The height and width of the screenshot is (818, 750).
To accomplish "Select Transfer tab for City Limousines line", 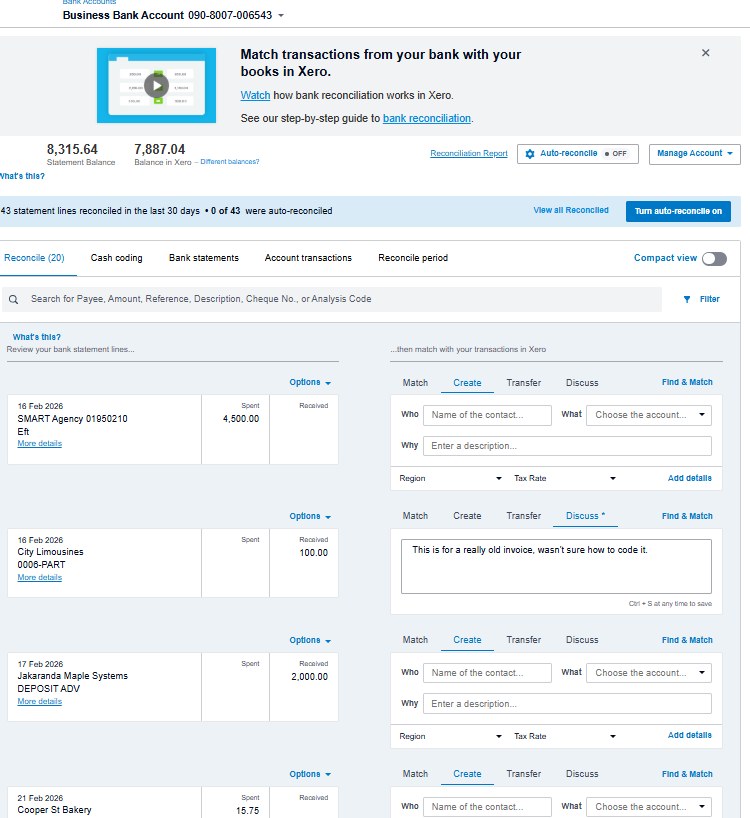I will tap(523, 516).
